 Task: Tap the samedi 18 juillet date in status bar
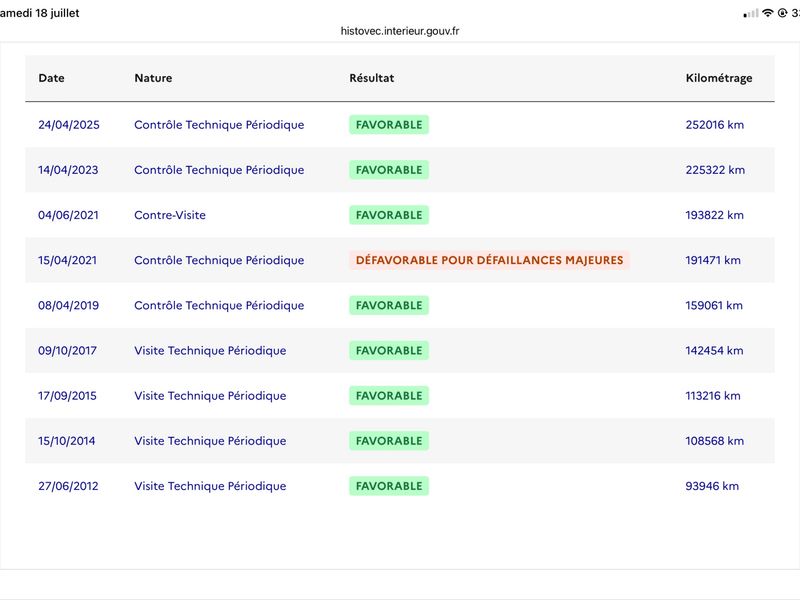[39, 13]
